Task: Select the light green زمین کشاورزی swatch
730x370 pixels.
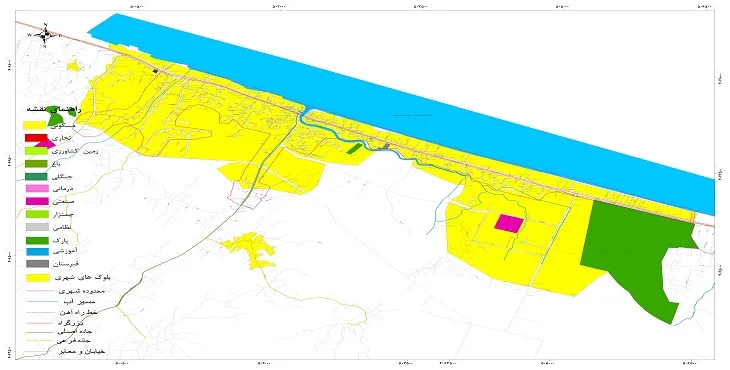Action: [35, 151]
